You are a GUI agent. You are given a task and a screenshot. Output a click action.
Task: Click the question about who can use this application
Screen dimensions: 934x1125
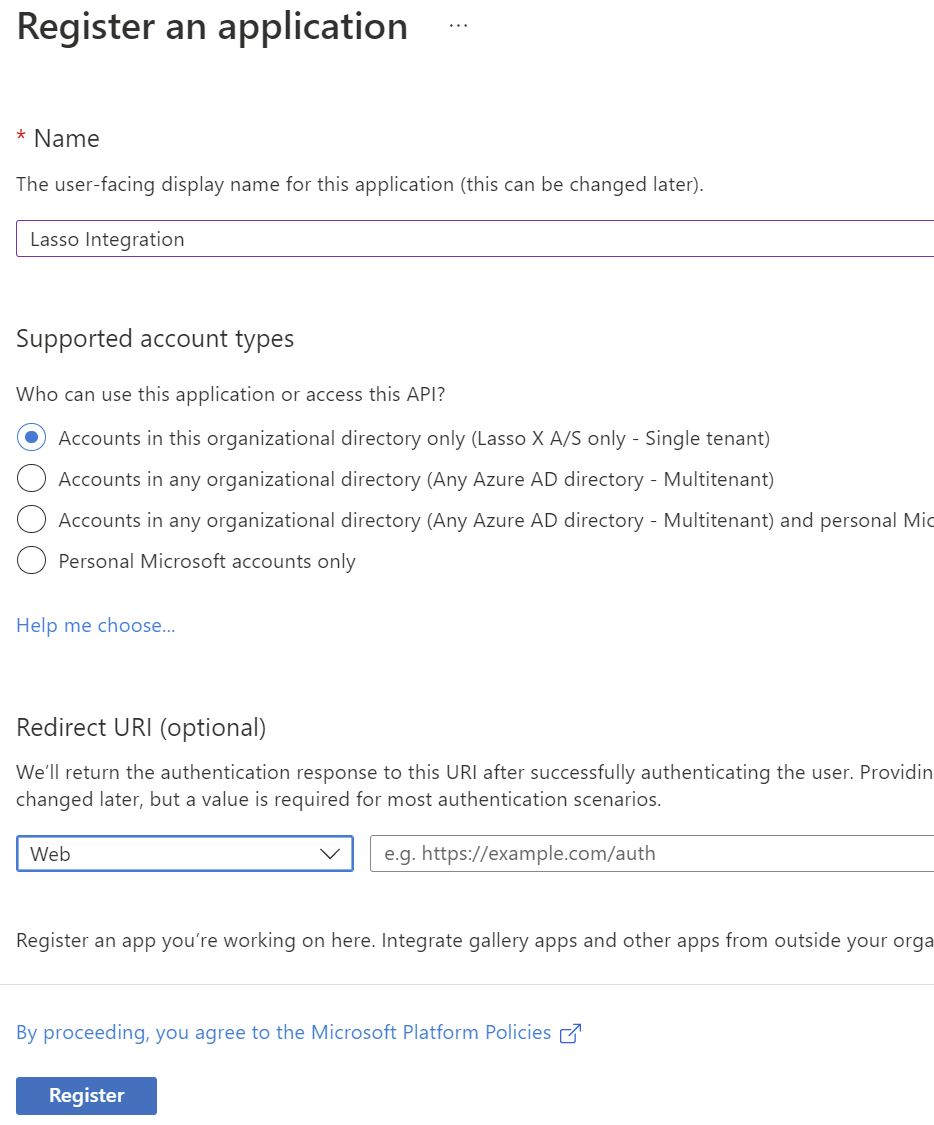tap(231, 394)
